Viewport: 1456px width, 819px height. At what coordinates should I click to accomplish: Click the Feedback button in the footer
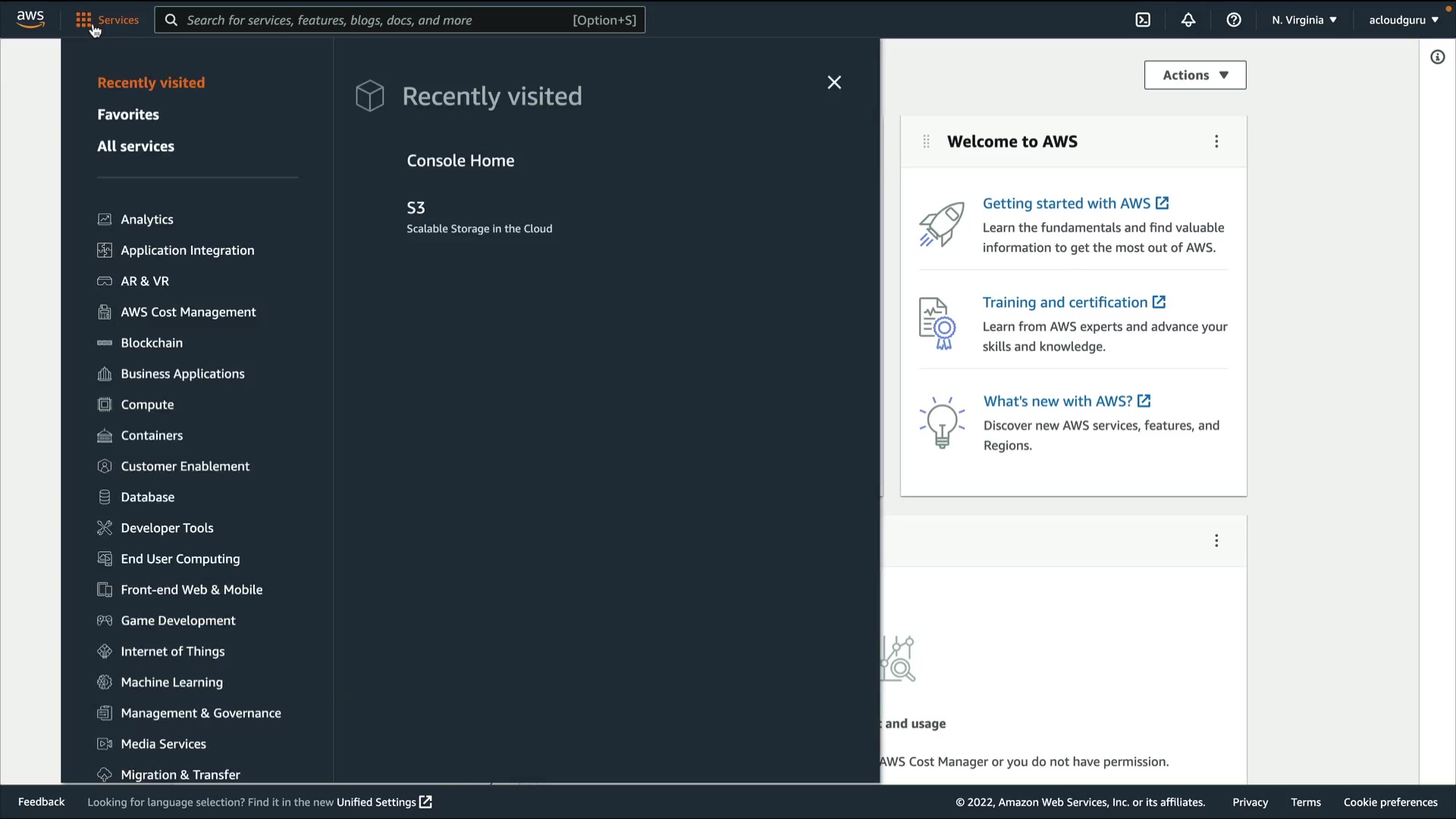[x=41, y=802]
